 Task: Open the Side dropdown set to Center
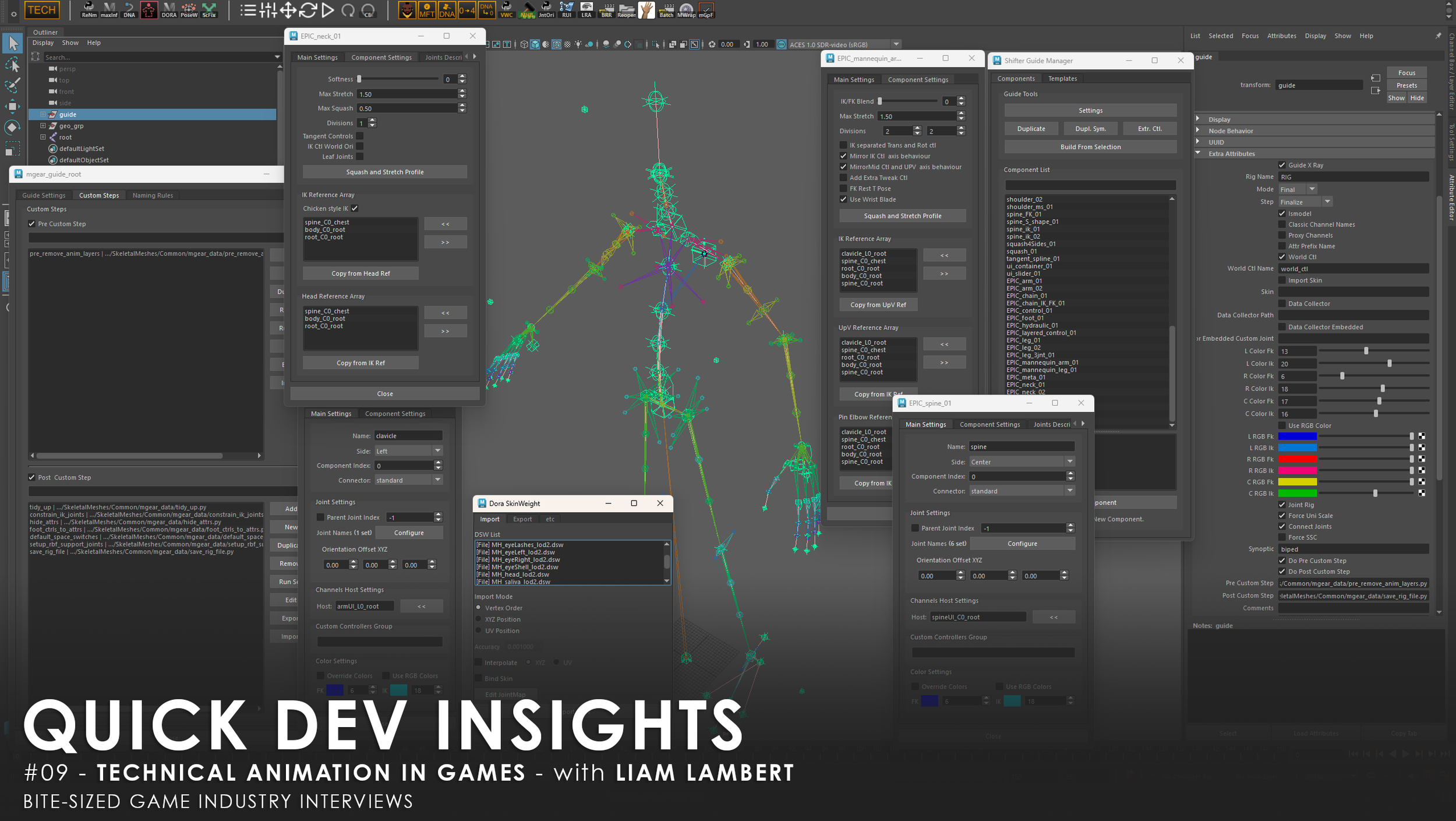tap(1022, 462)
